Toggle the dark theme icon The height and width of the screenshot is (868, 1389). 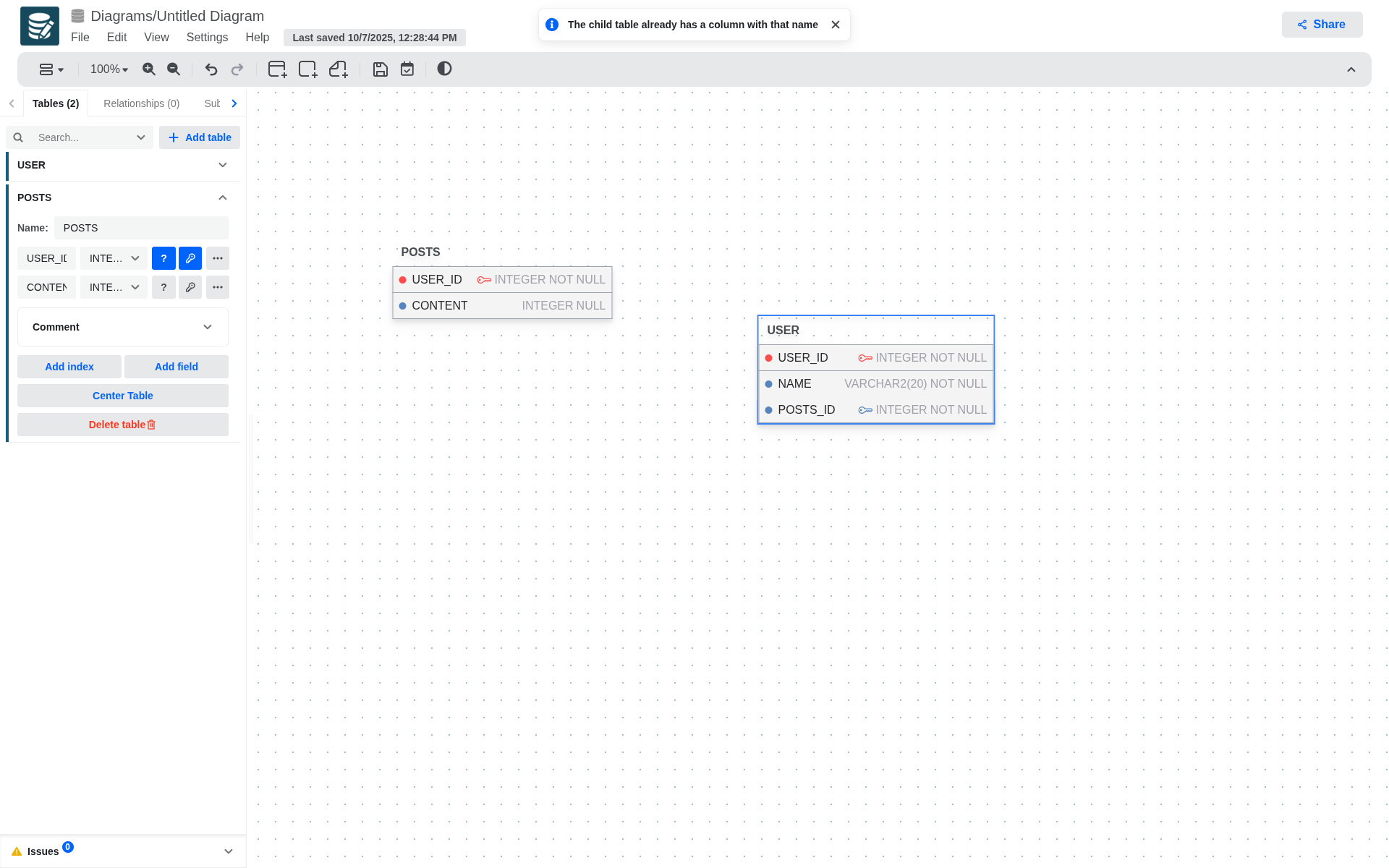tap(444, 69)
